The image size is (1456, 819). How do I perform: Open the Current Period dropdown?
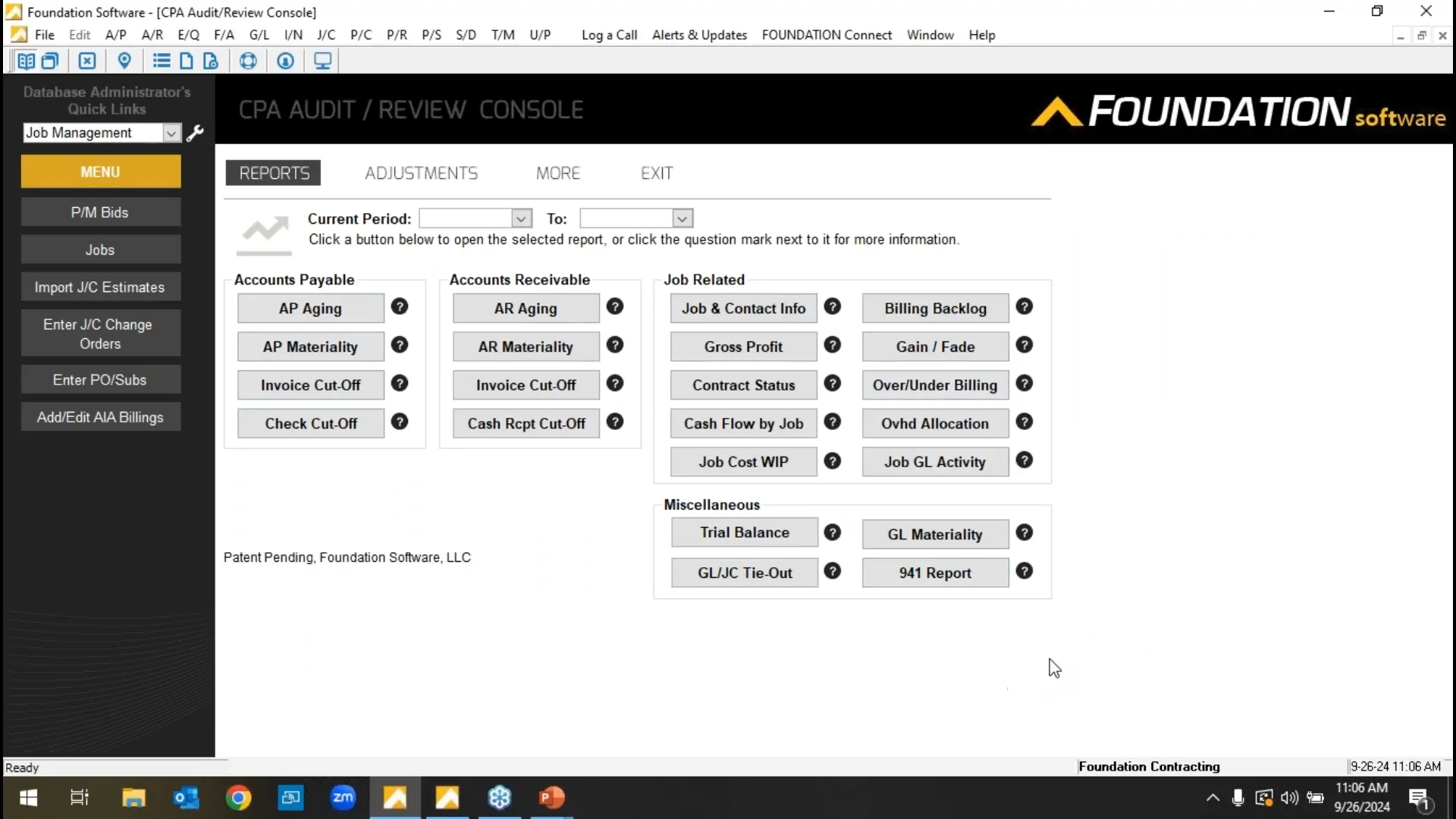521,218
